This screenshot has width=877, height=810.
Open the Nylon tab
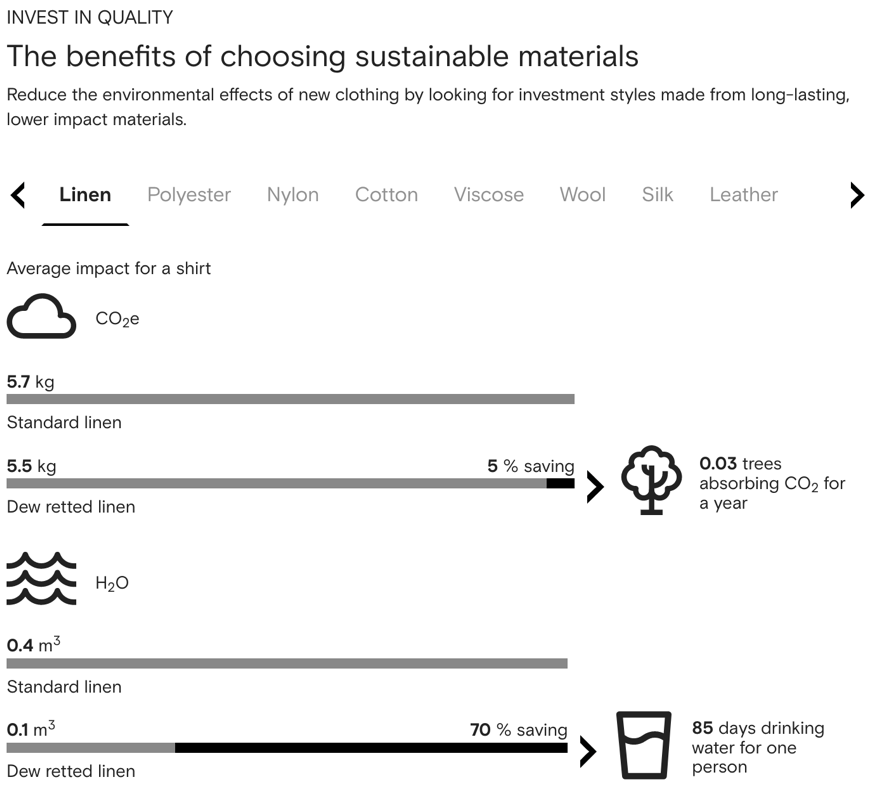(x=293, y=195)
